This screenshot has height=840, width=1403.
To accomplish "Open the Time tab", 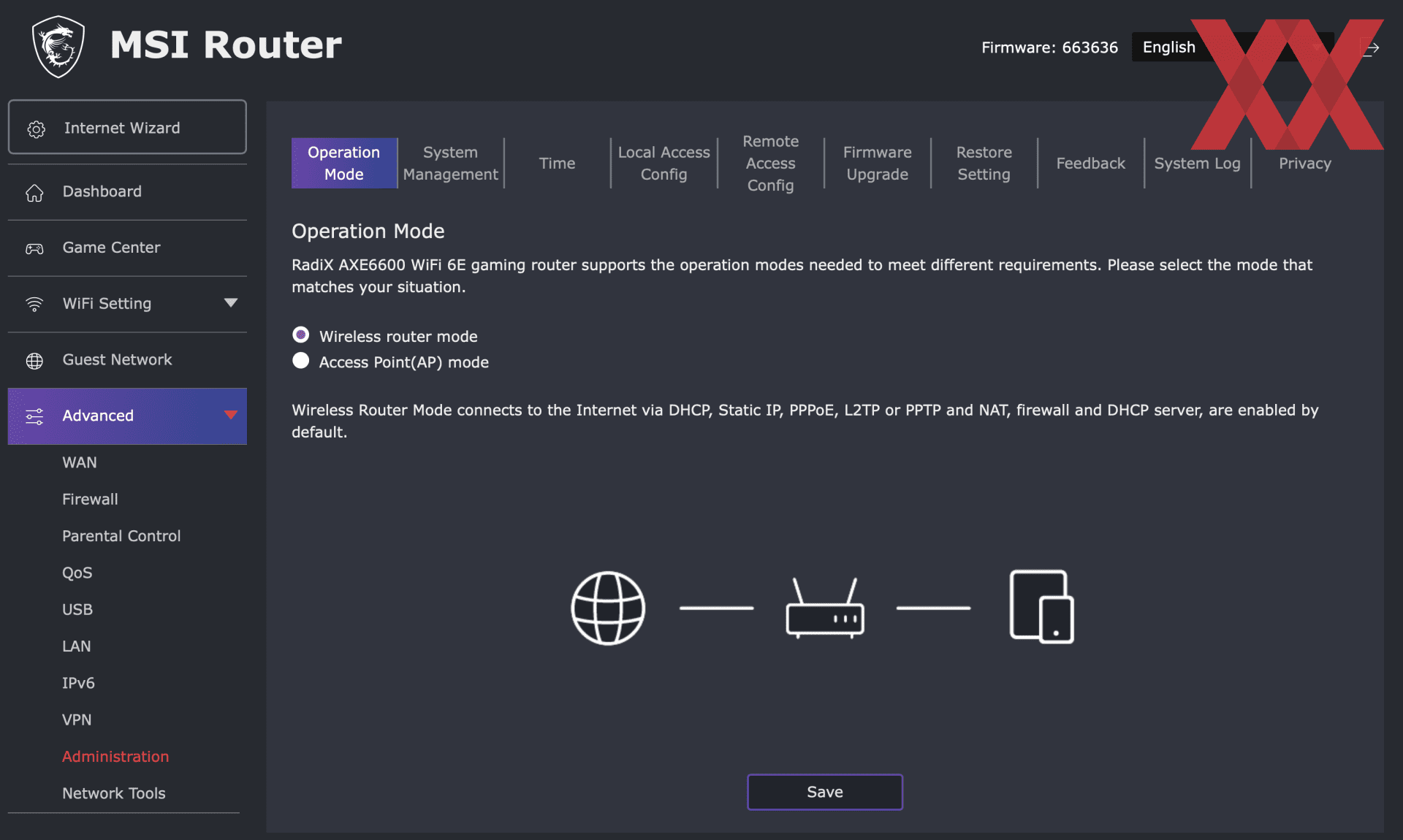I will coord(557,163).
